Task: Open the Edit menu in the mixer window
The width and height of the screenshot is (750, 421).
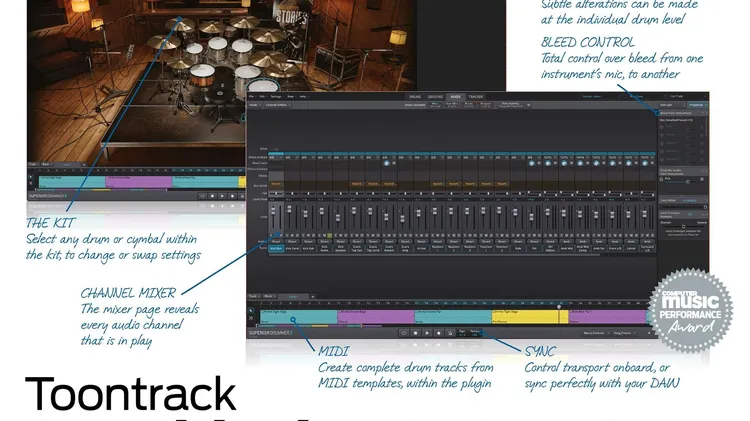Action: (263, 97)
